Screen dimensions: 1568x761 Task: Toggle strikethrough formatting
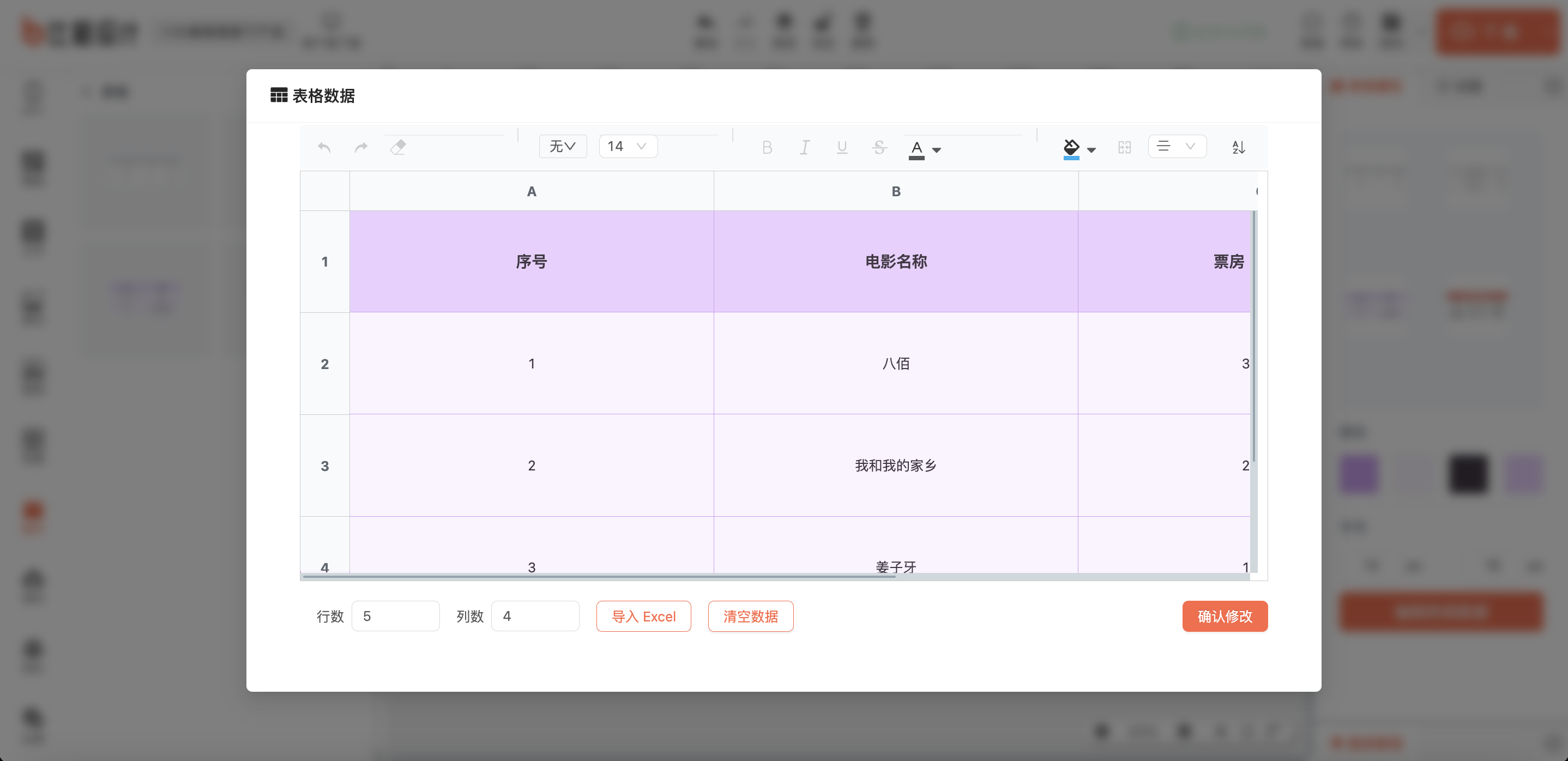tap(879, 147)
